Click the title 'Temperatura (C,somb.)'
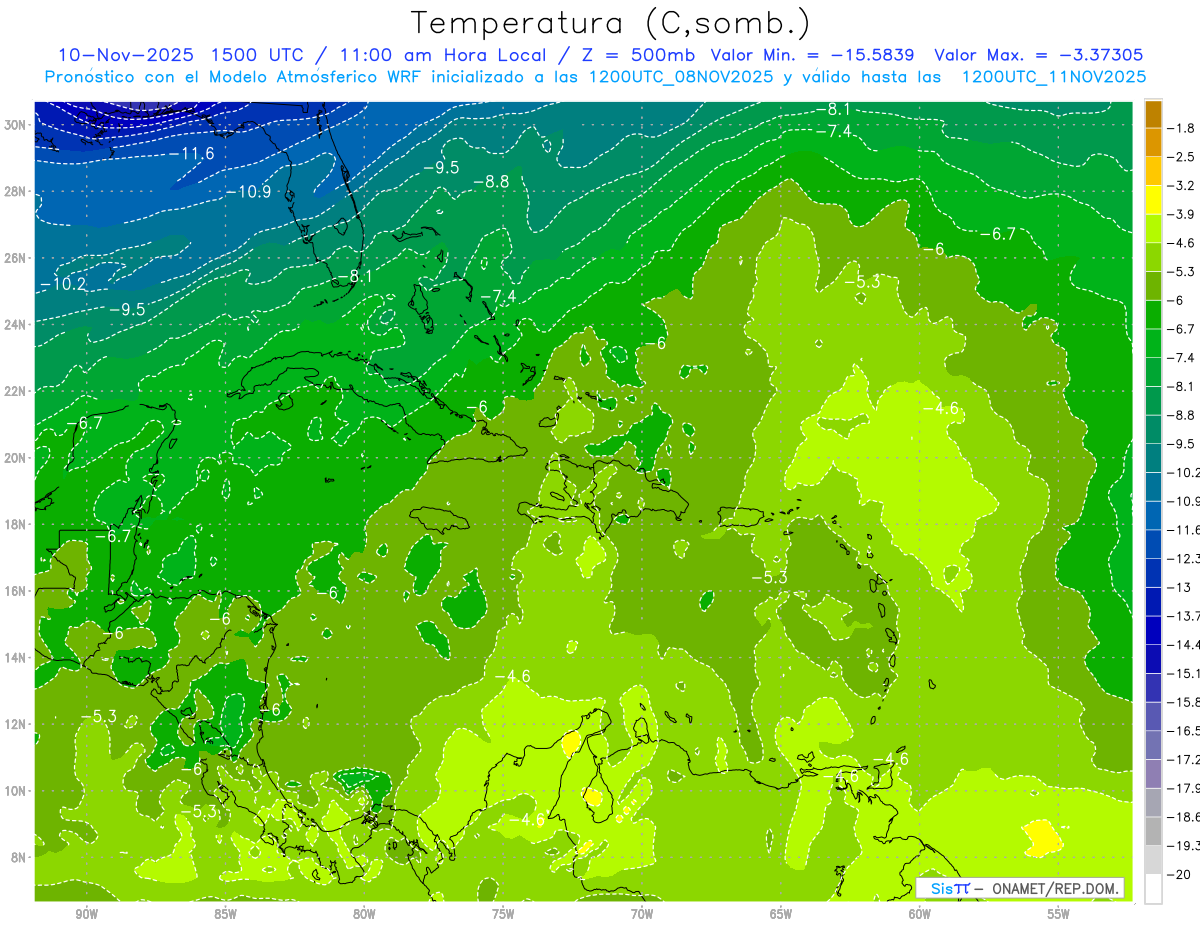The image size is (1200, 927). point(611,23)
